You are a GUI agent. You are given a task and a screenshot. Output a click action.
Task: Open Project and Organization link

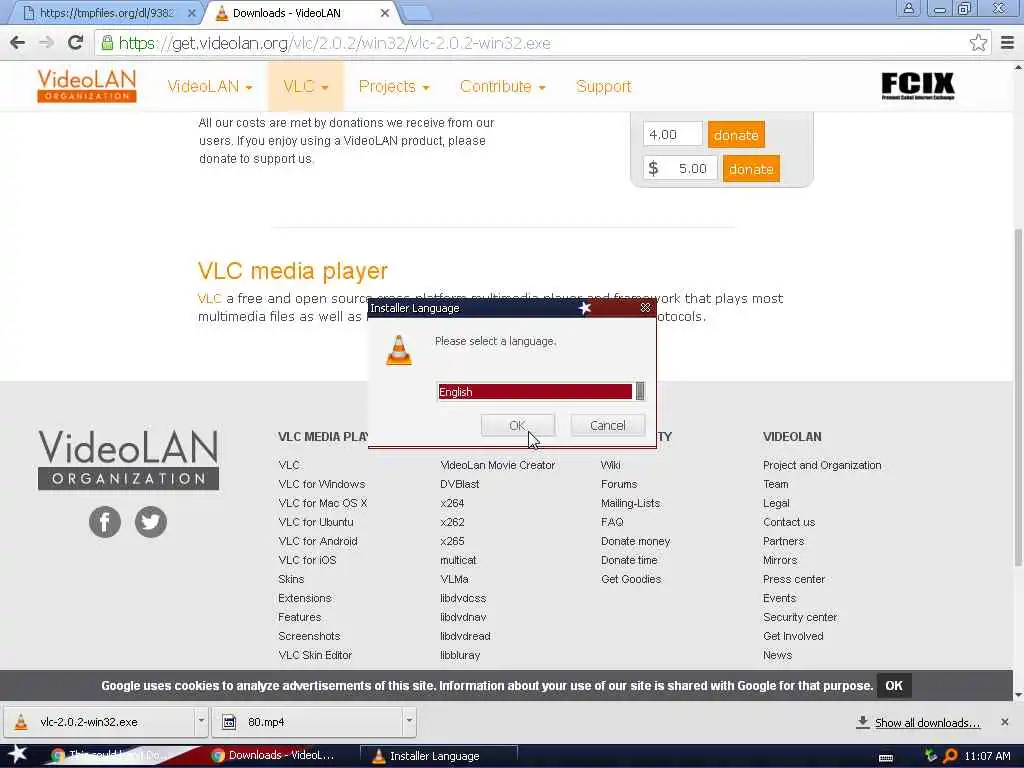(822, 465)
